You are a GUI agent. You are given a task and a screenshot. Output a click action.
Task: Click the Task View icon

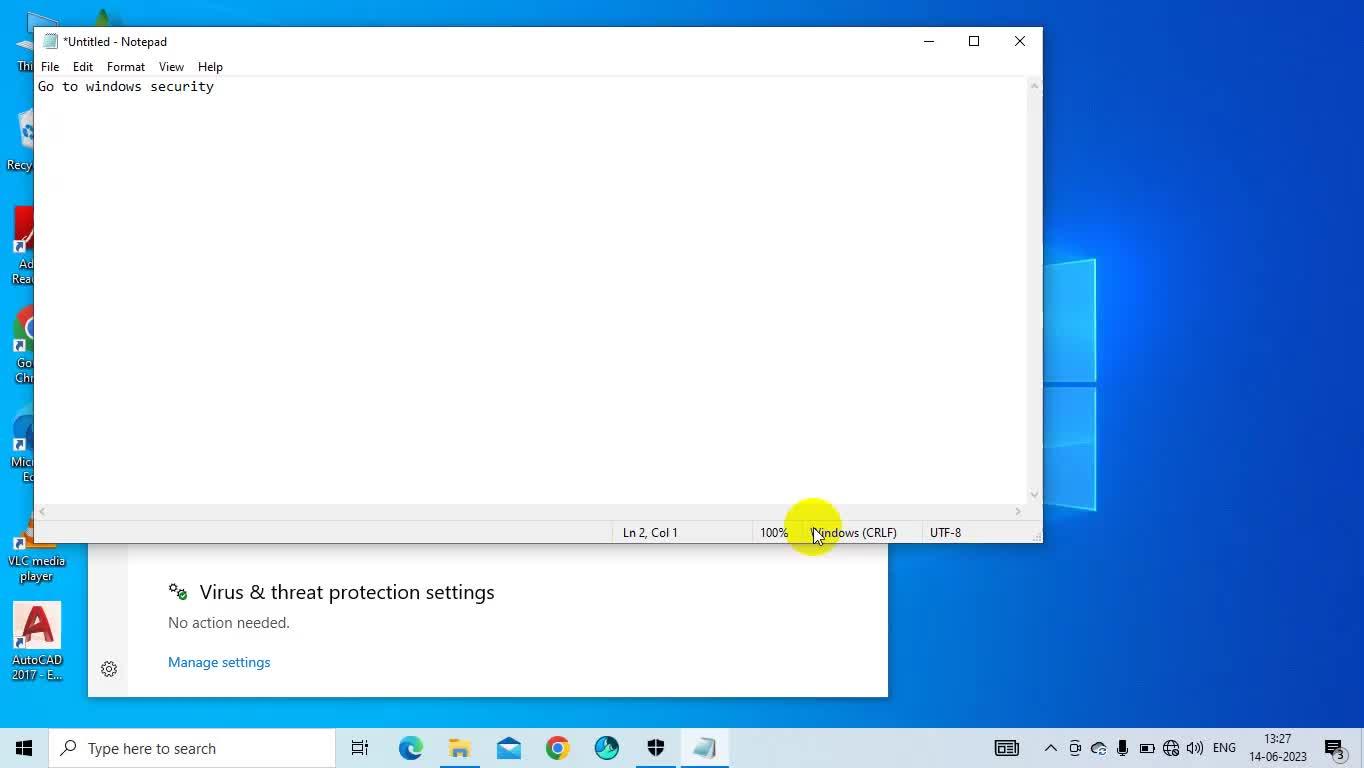click(360, 748)
